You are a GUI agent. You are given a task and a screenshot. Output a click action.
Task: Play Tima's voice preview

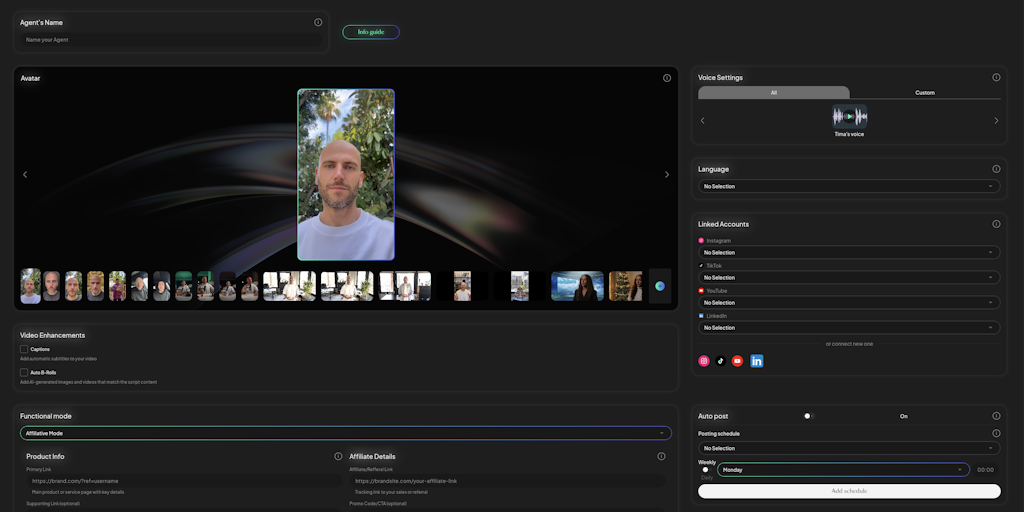point(849,116)
